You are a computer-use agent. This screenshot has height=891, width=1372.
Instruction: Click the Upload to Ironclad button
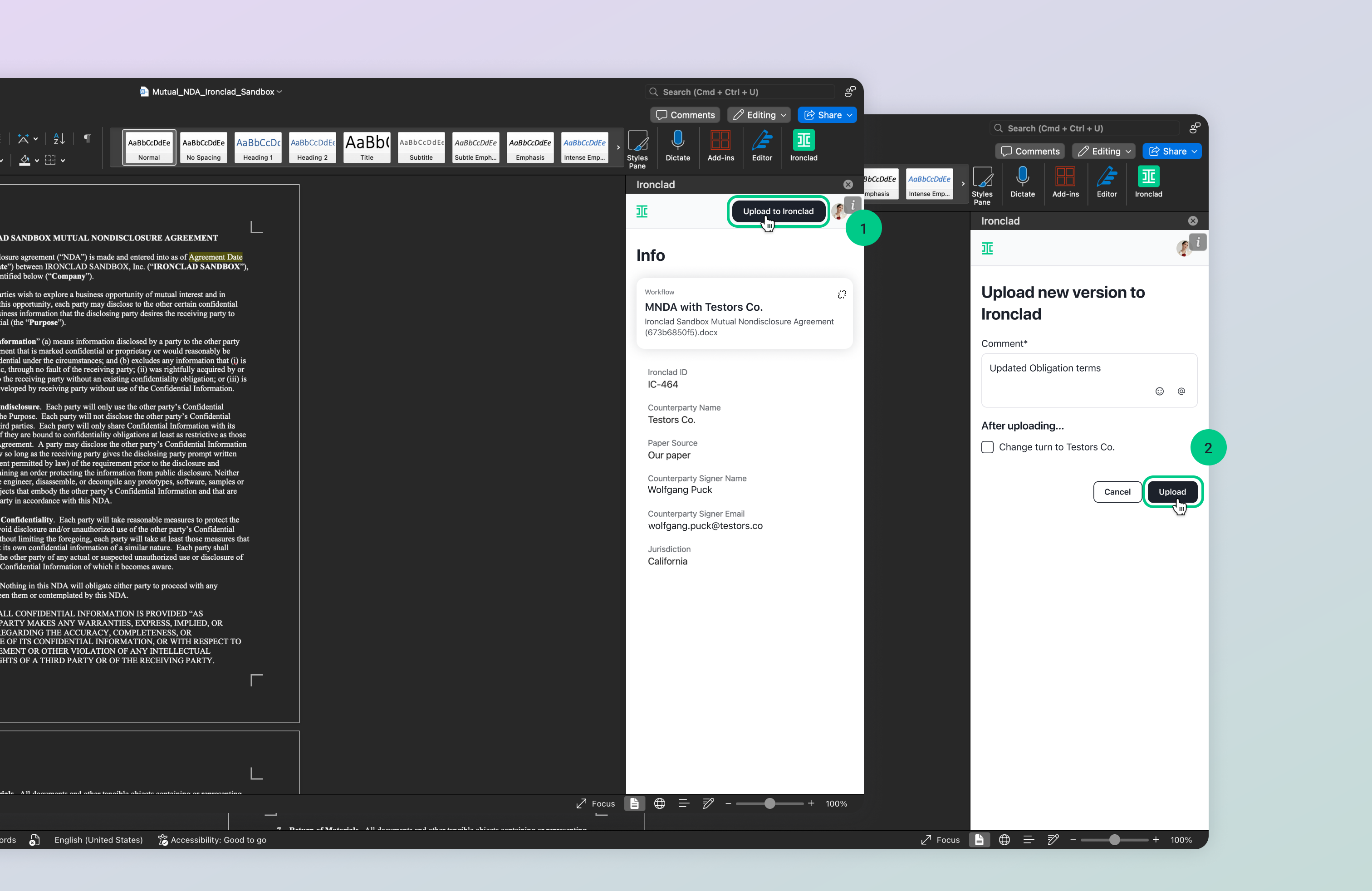click(778, 211)
